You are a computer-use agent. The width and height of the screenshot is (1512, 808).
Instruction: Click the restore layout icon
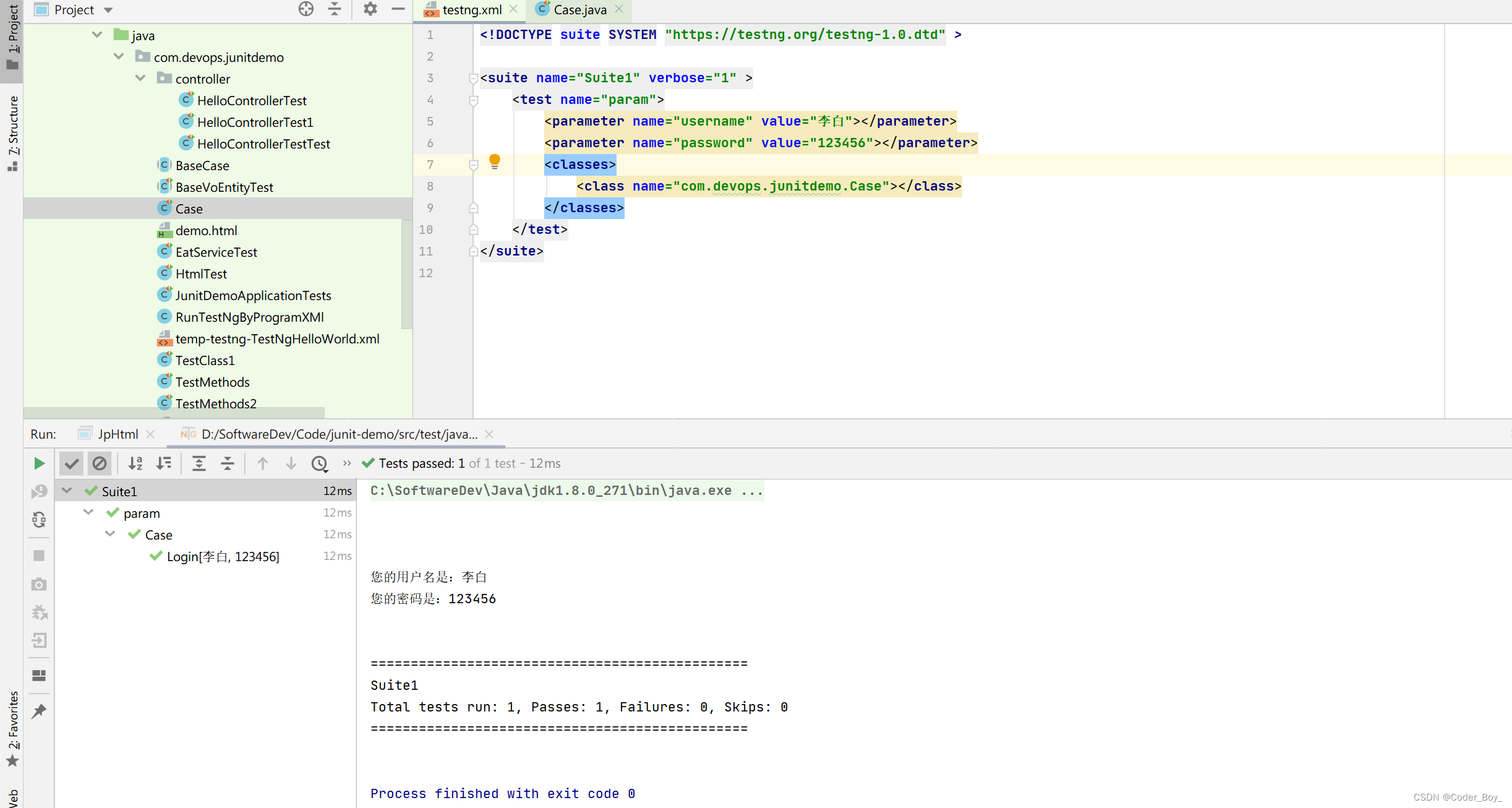coord(39,676)
